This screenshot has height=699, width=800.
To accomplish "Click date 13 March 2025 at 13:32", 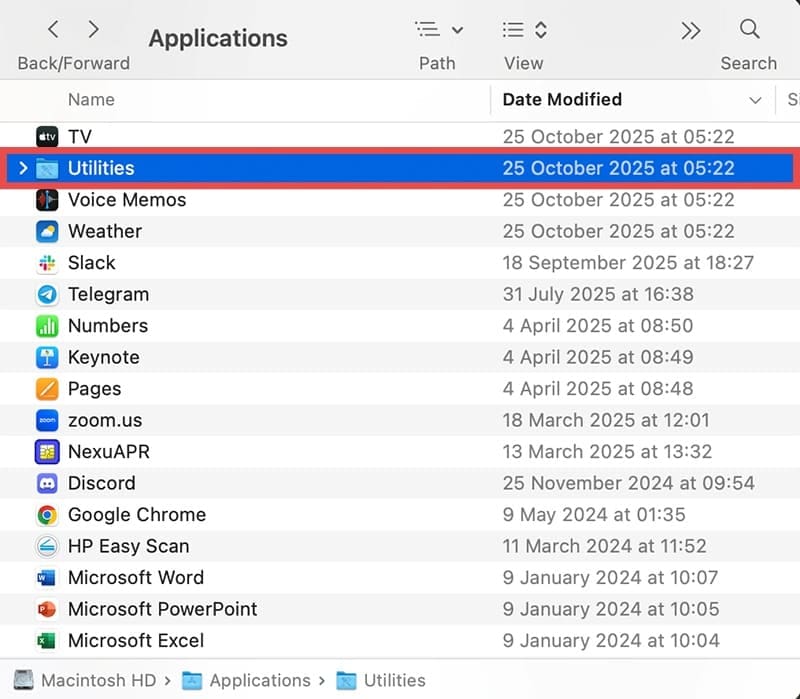I will pos(607,452).
